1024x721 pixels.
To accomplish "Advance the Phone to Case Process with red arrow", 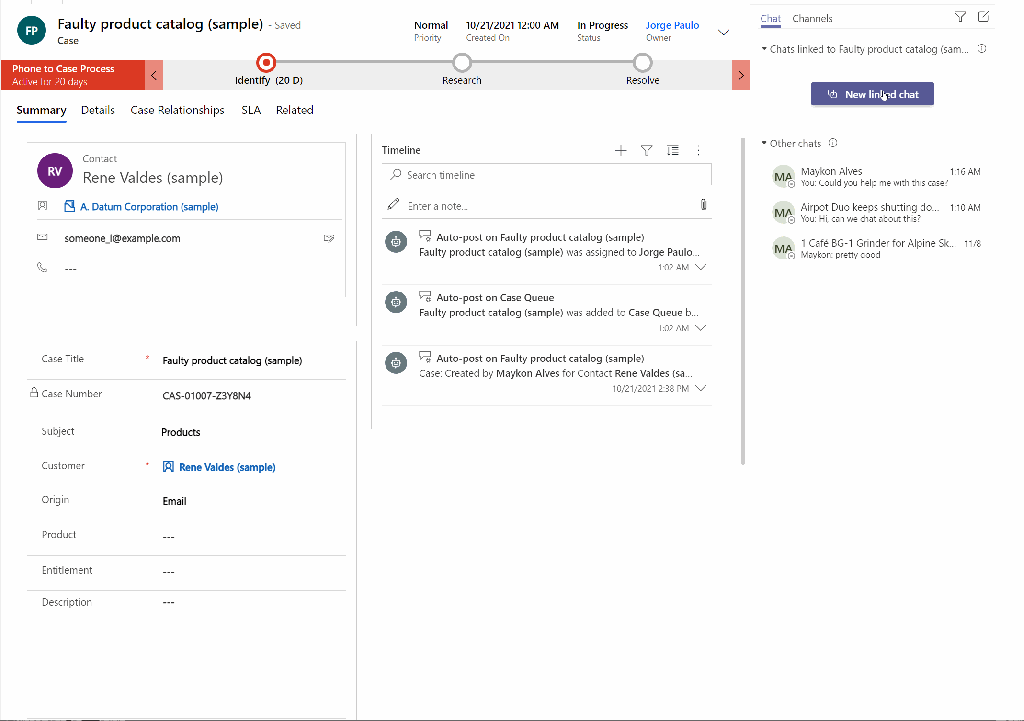I will point(742,74).
